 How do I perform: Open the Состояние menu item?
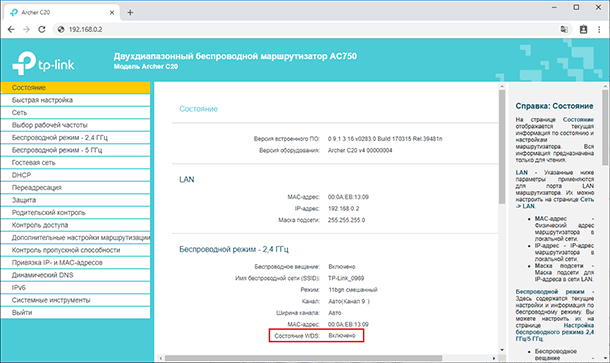click(x=75, y=88)
